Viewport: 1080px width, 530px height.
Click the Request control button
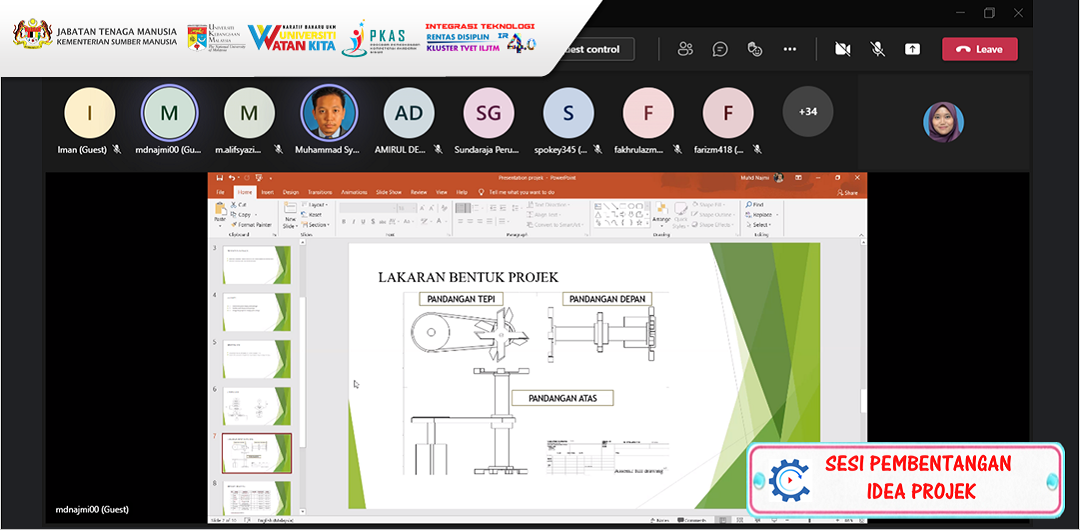pos(600,49)
